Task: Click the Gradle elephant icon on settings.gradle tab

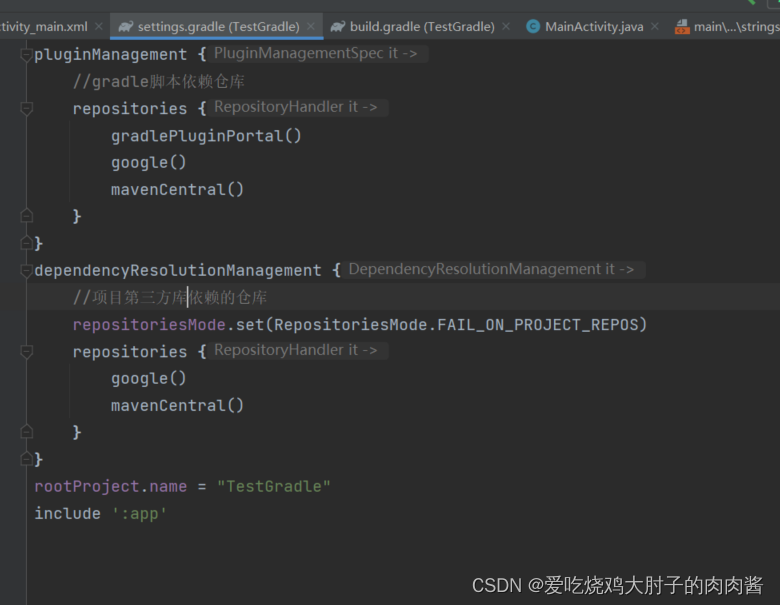Action: 125,27
